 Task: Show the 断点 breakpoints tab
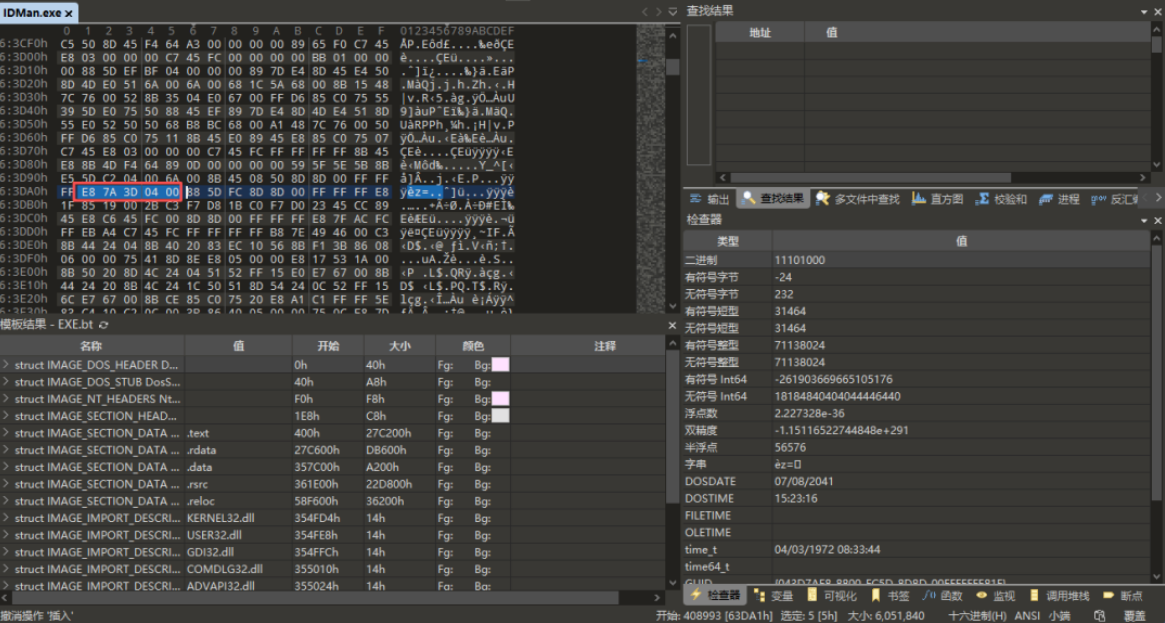click(x=1122, y=596)
